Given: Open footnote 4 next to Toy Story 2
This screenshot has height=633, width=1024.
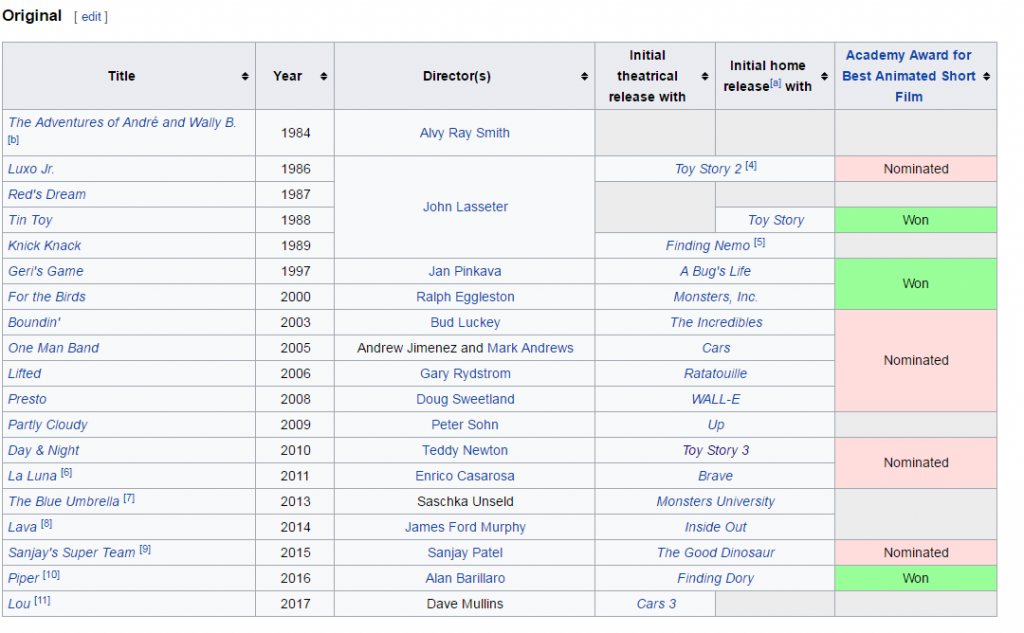Looking at the screenshot, I should pos(751,167).
